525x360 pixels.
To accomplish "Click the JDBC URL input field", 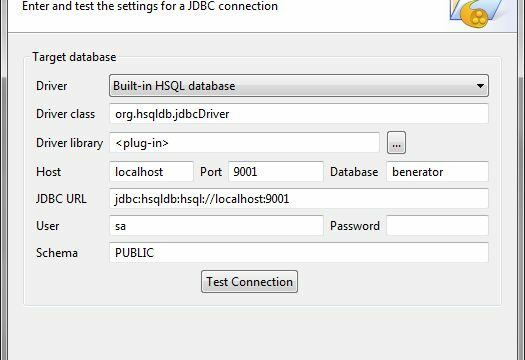I will (299, 199).
